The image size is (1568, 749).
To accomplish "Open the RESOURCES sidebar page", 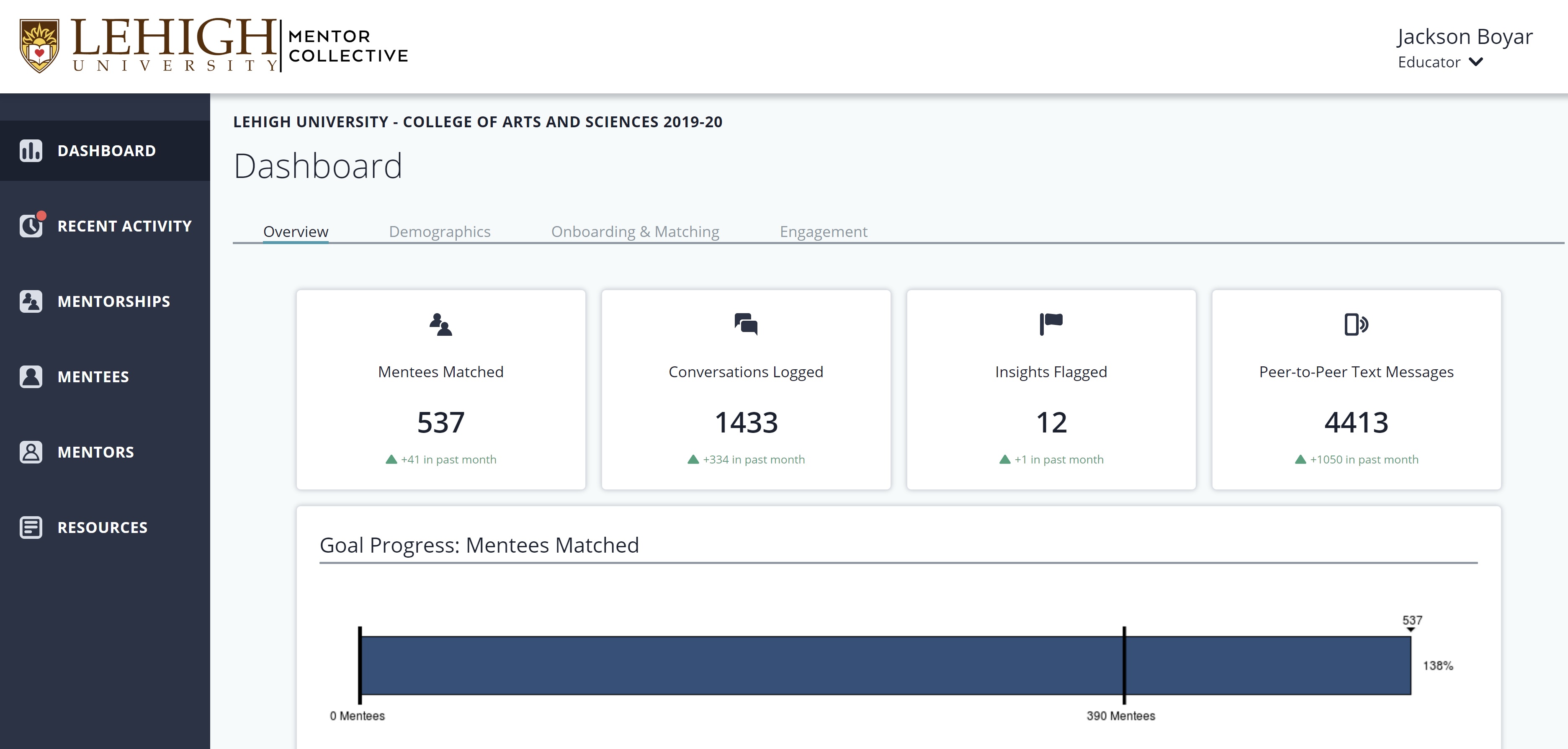I will tap(105, 528).
